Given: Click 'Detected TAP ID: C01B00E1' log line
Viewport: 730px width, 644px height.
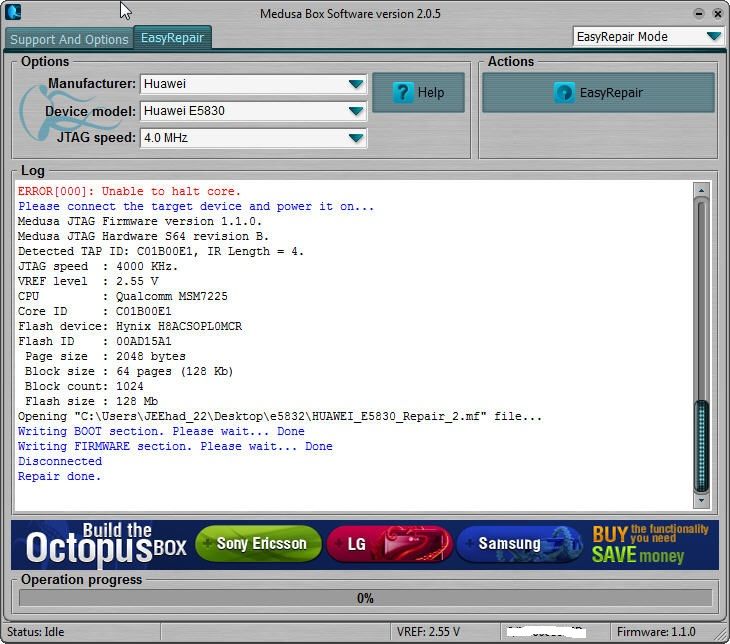Looking at the screenshot, I should pyautogui.click(x=161, y=251).
